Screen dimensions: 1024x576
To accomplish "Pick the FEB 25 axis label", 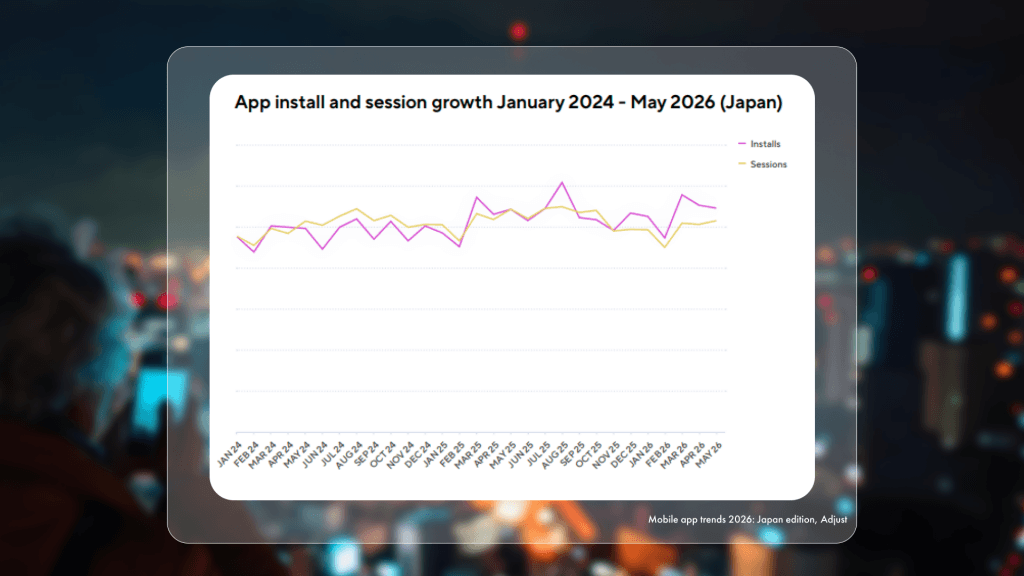I will (x=452, y=454).
